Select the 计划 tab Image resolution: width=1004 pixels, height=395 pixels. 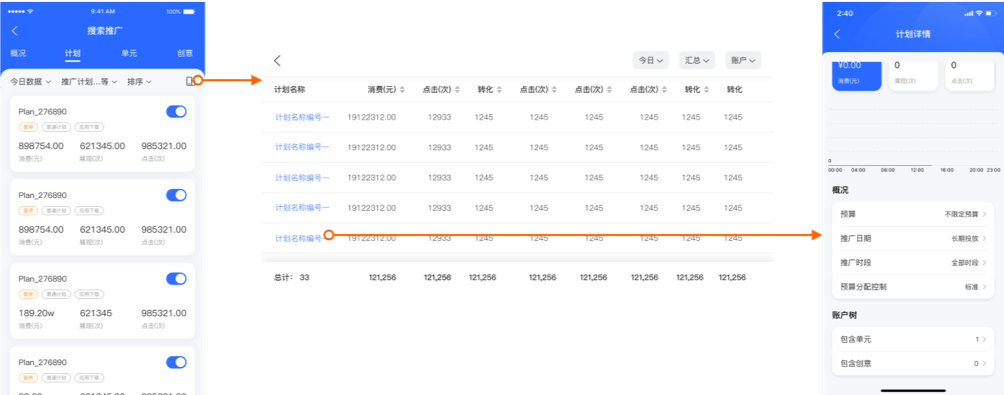(72, 54)
